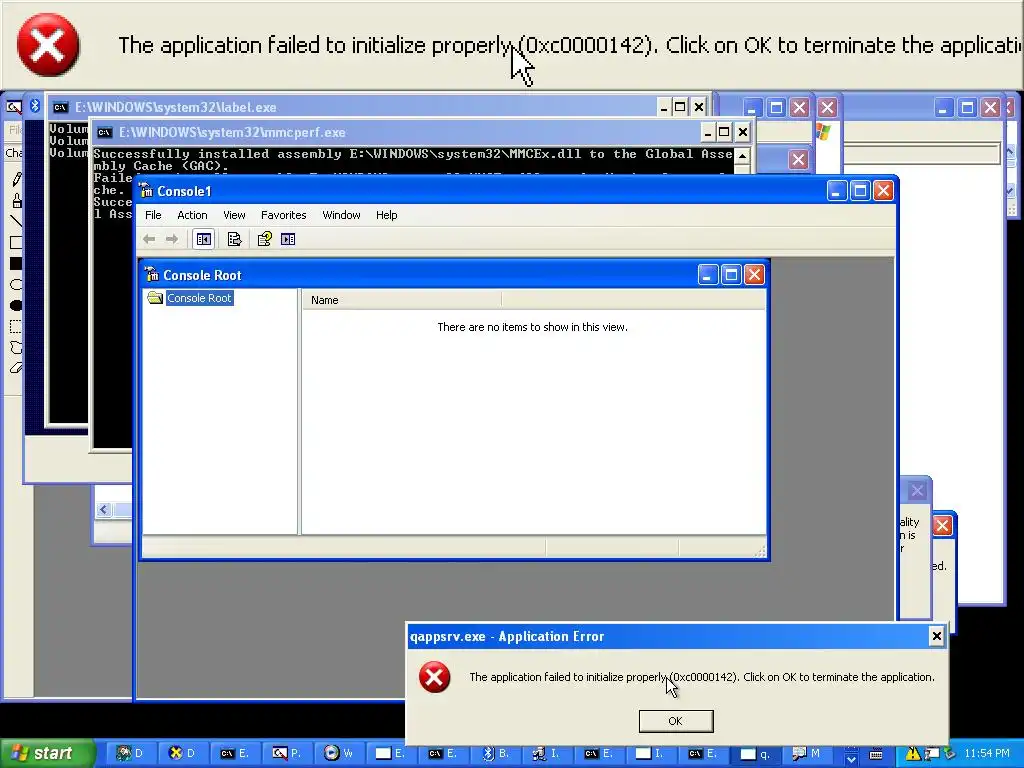Select the Pencil tool in the left toolbox
The image size is (1024, 768).
pos(16,179)
